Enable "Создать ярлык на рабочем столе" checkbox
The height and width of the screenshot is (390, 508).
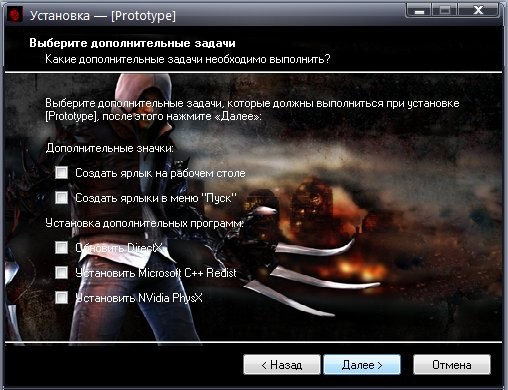tap(61, 173)
